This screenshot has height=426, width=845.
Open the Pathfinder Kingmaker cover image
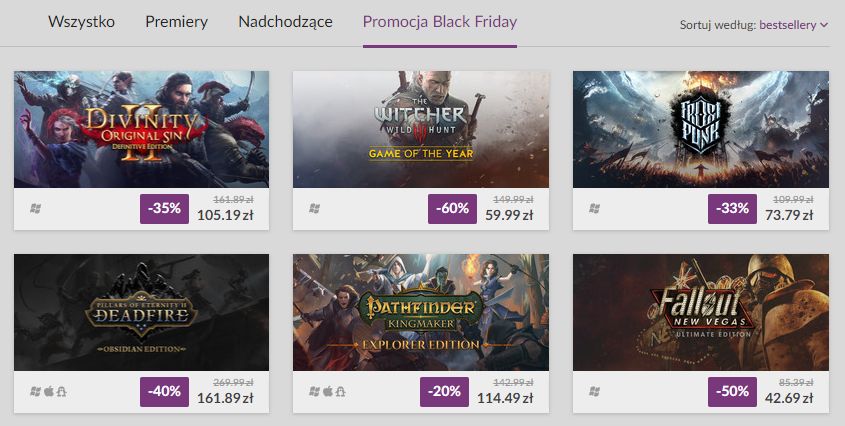coord(420,312)
